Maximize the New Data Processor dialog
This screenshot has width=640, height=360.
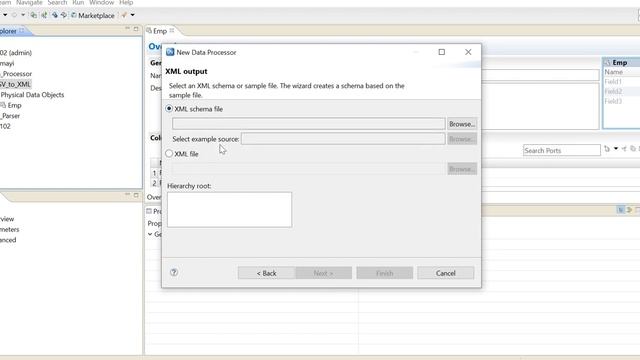click(442, 52)
